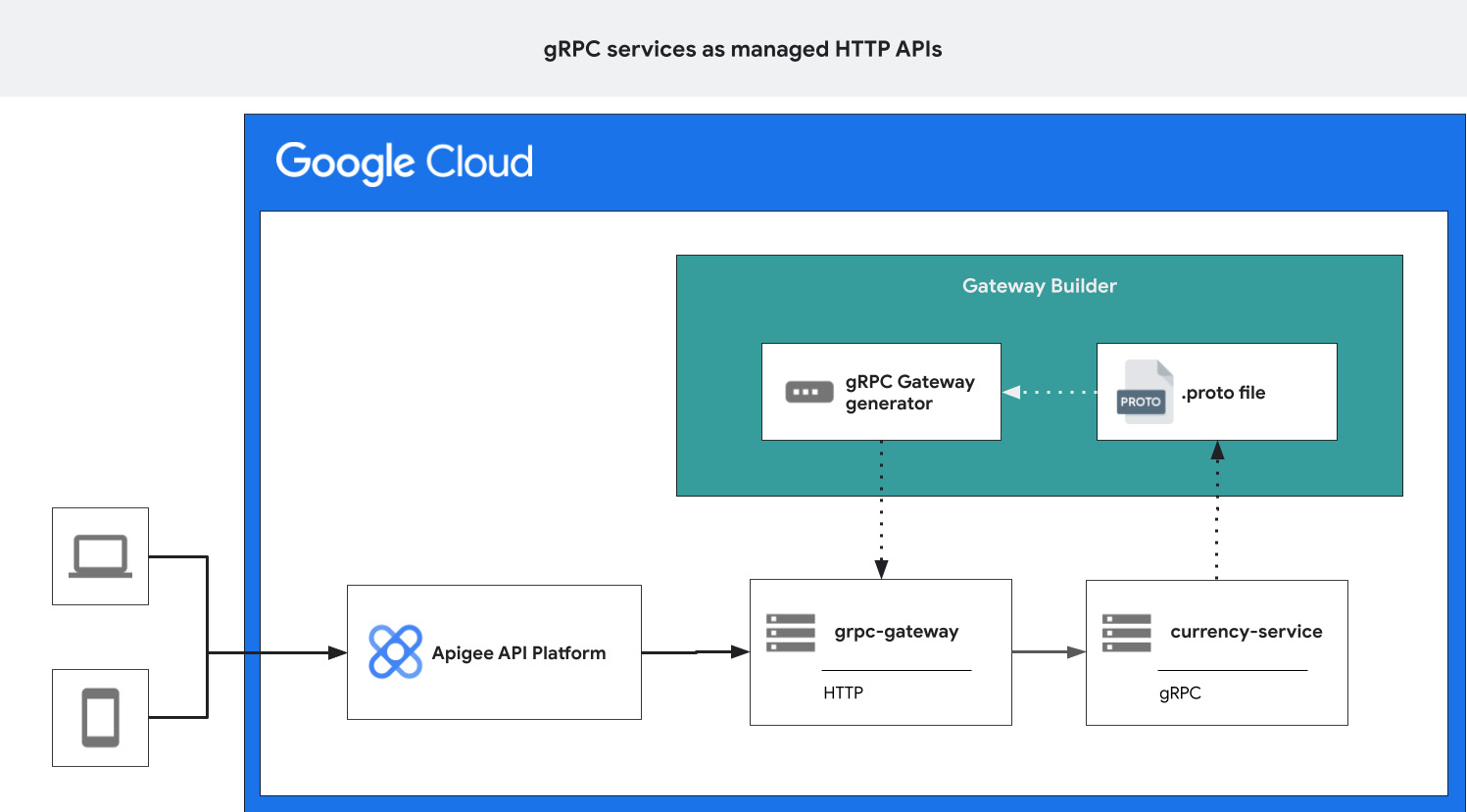Click the currency-service label
Viewport: 1467px width, 812px height.
(1247, 632)
